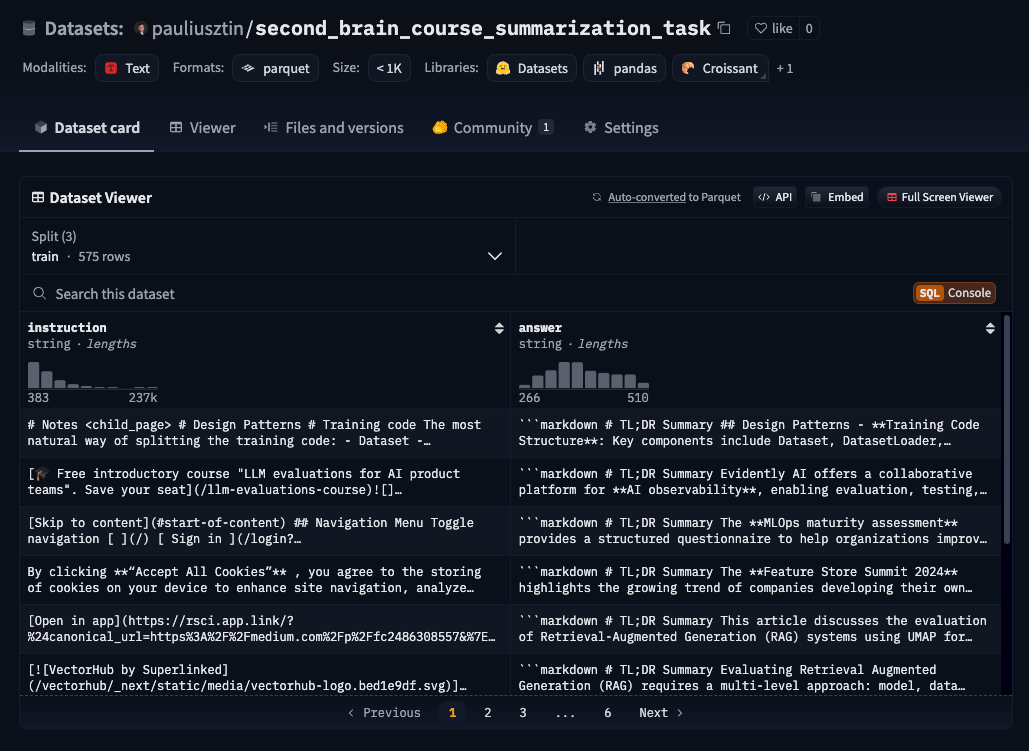Open the API button
1029x751 pixels.
[775, 197]
